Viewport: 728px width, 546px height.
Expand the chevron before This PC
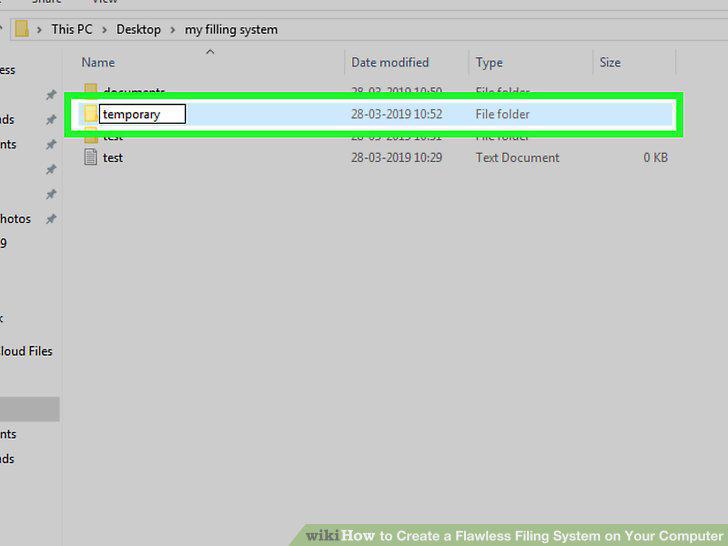pos(39,30)
